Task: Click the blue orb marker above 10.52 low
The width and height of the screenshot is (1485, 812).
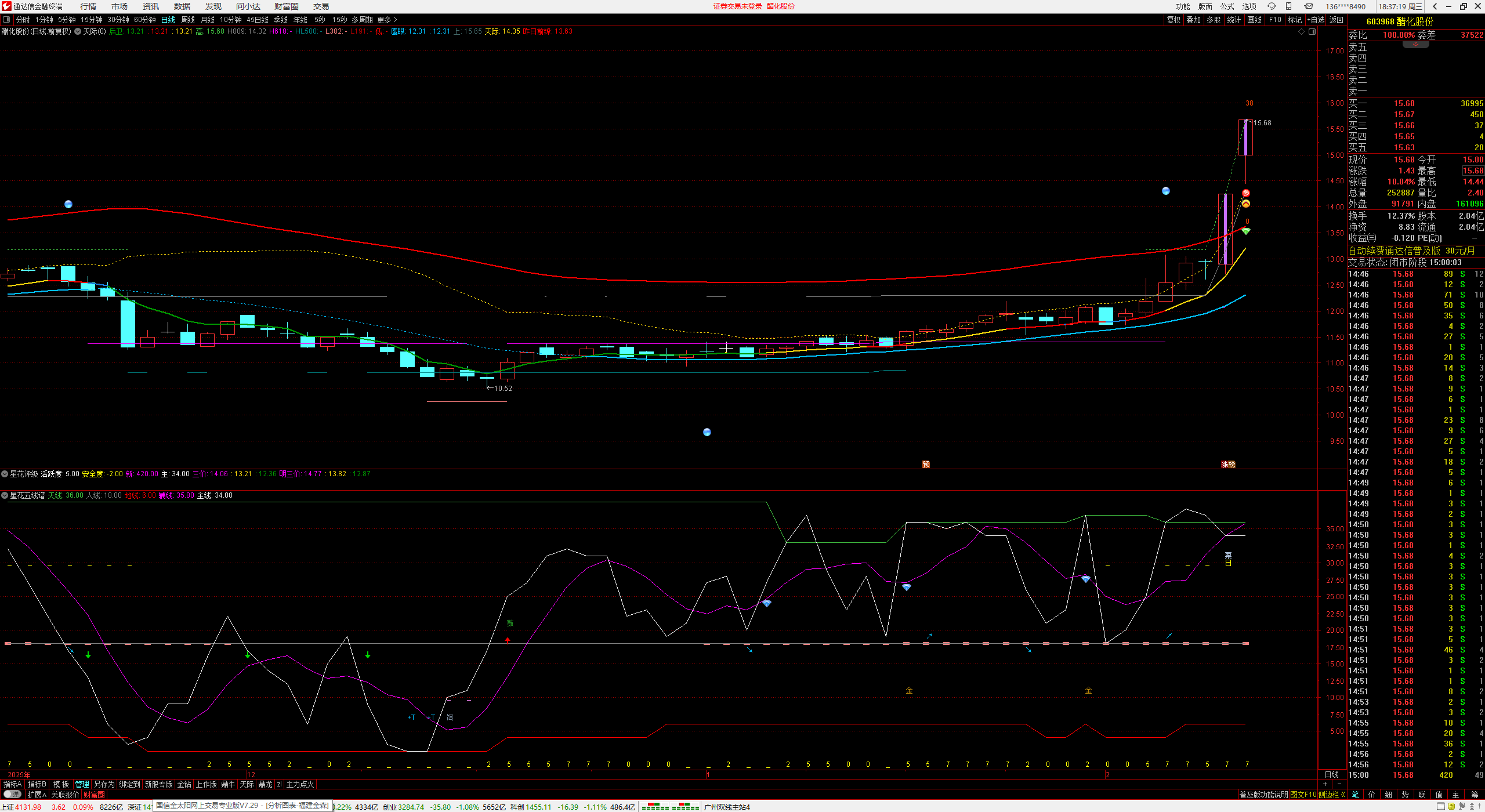Action: (707, 432)
